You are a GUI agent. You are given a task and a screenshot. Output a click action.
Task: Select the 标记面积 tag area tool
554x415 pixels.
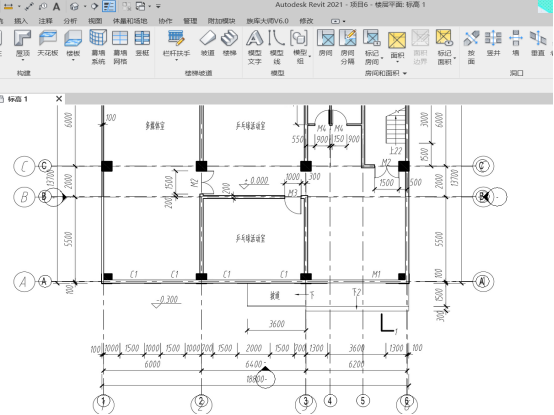click(444, 47)
